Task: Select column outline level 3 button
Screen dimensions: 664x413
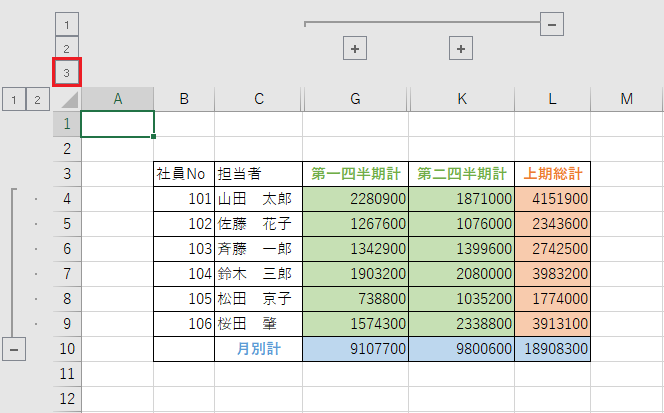Action: pos(67,72)
